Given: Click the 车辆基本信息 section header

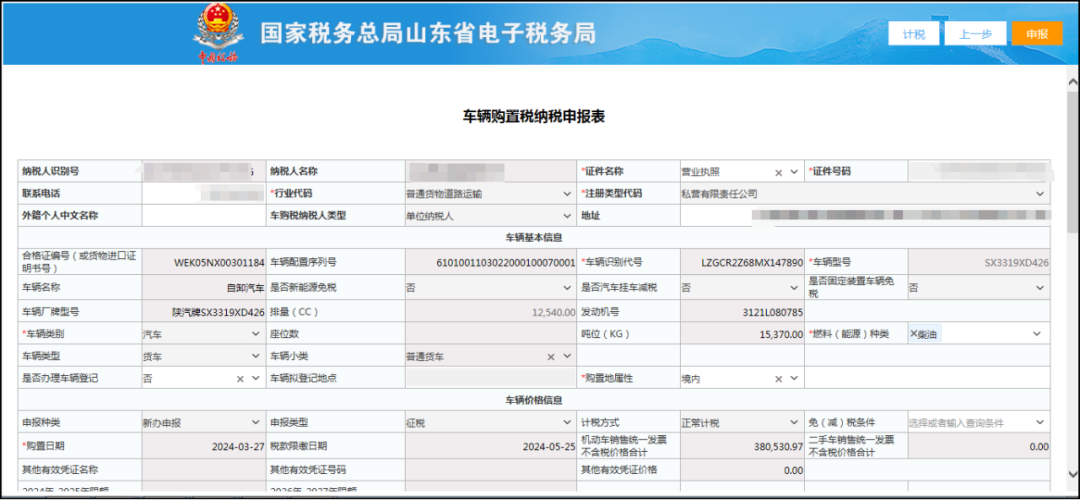Looking at the screenshot, I should click(x=534, y=238).
